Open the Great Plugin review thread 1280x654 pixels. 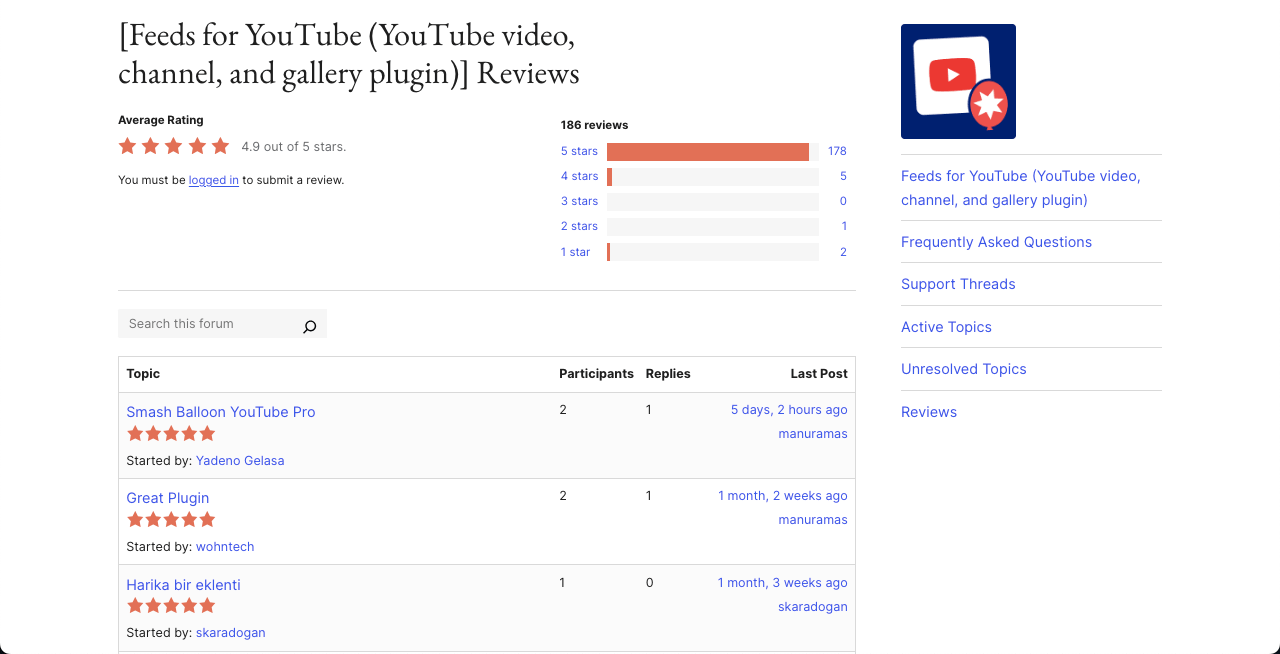(x=167, y=497)
